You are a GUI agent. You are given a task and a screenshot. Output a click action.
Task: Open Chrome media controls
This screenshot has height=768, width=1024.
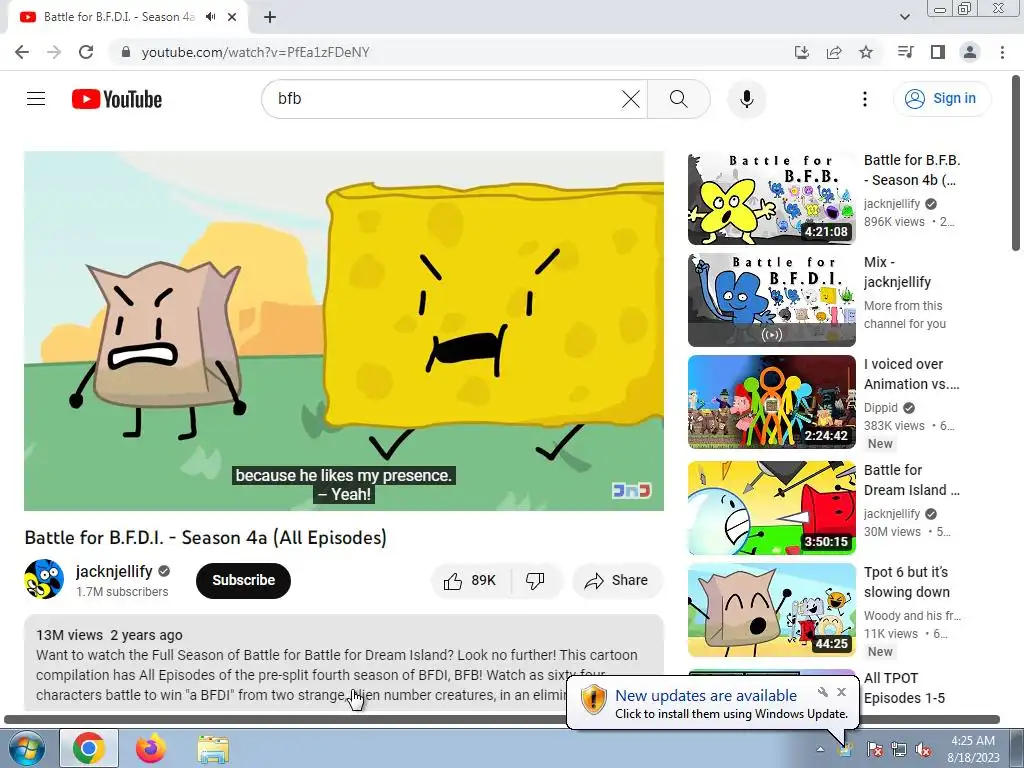click(x=905, y=52)
